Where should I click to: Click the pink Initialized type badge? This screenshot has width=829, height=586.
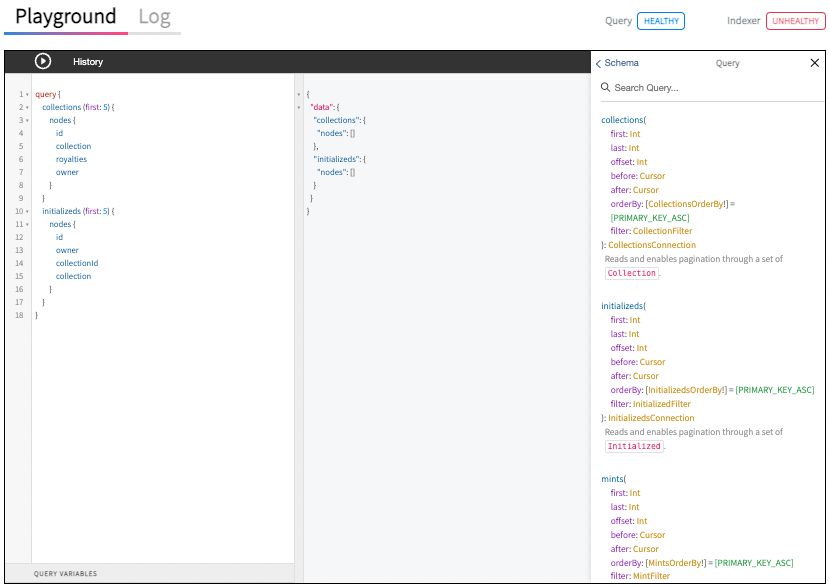pos(634,446)
